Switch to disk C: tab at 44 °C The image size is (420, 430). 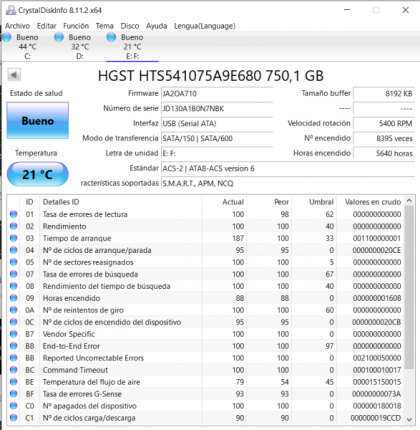point(27,47)
